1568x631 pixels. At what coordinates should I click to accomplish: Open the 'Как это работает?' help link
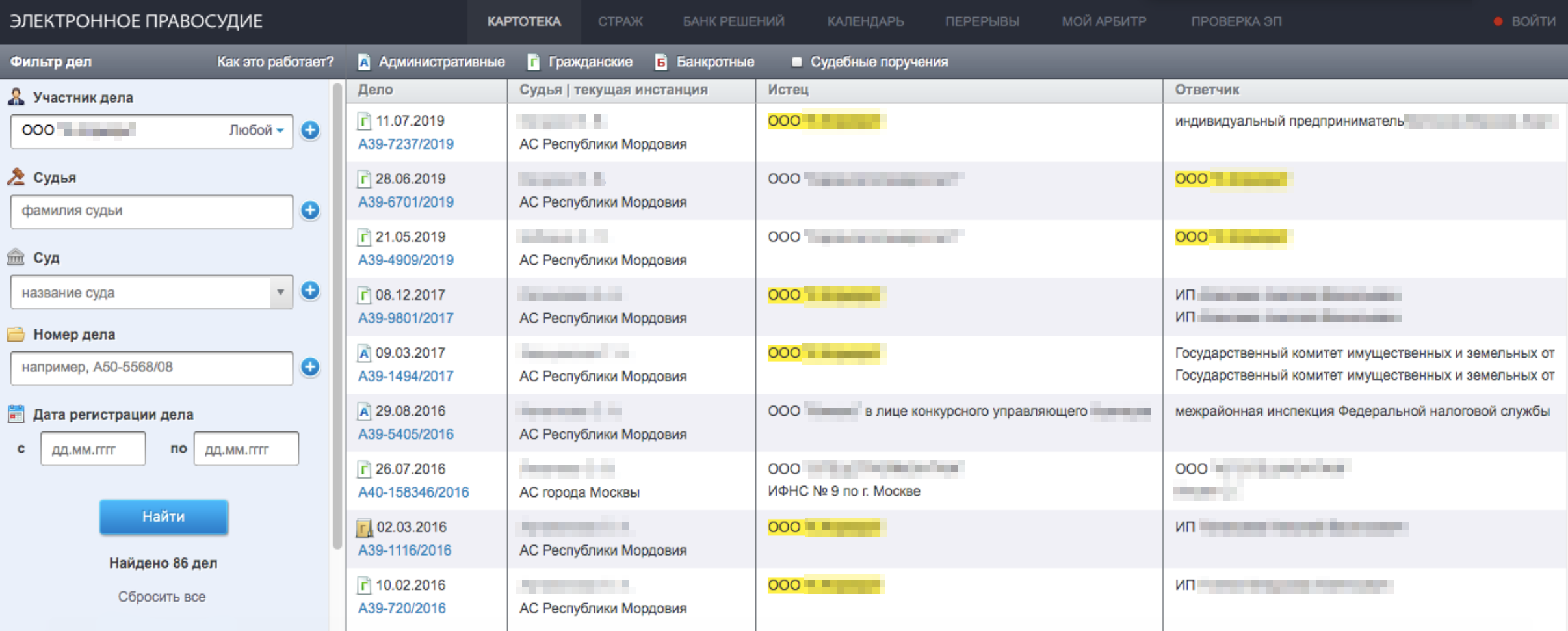[x=275, y=62]
